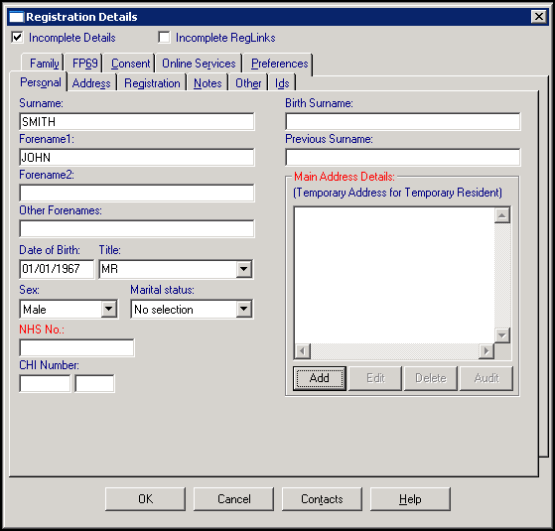The width and height of the screenshot is (555, 531).
Task: Click the scroll down arrow in address list
Action: pos(502,335)
